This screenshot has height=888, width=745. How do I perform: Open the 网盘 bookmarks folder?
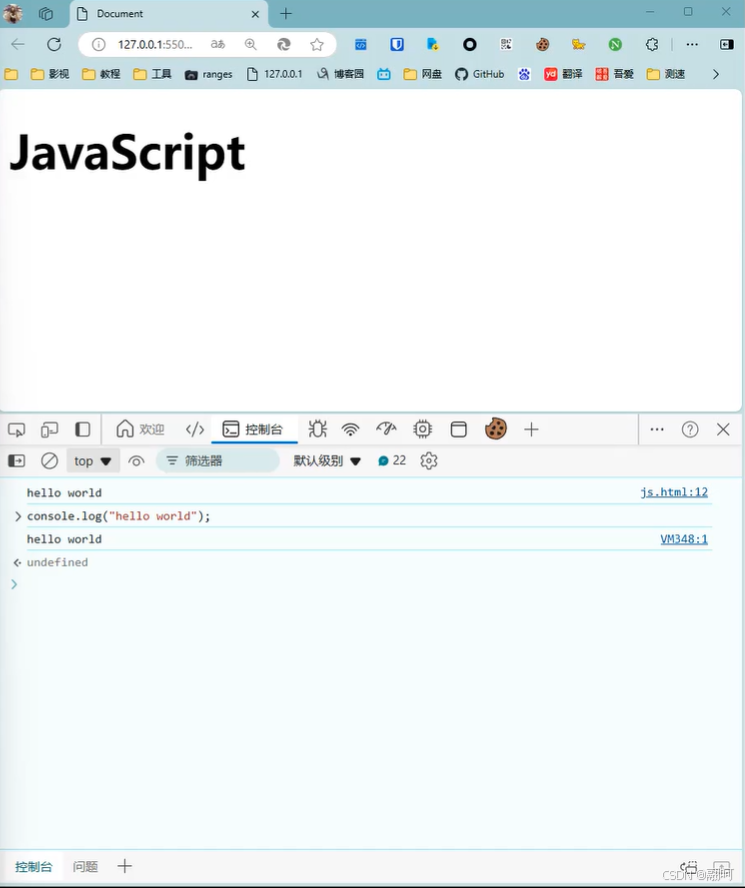coord(423,74)
